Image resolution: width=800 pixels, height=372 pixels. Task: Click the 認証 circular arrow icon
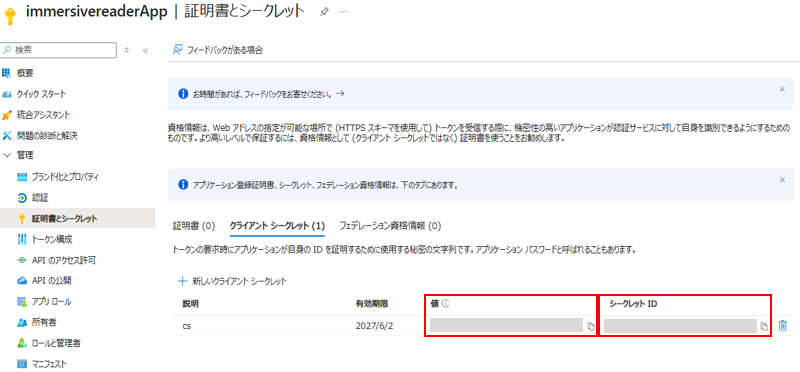(x=21, y=197)
